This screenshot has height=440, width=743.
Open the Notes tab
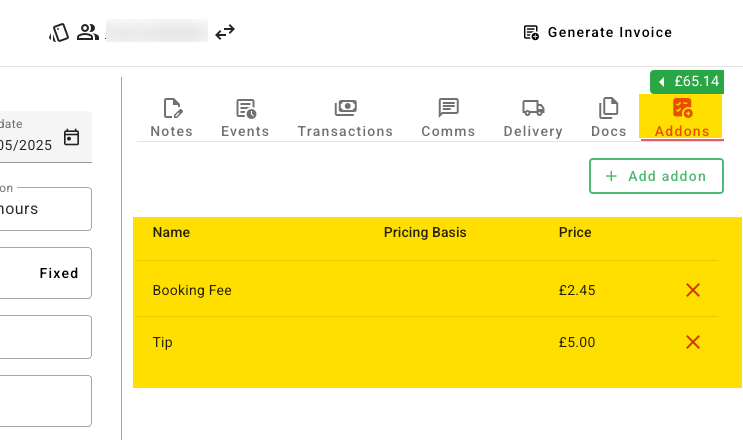click(172, 118)
